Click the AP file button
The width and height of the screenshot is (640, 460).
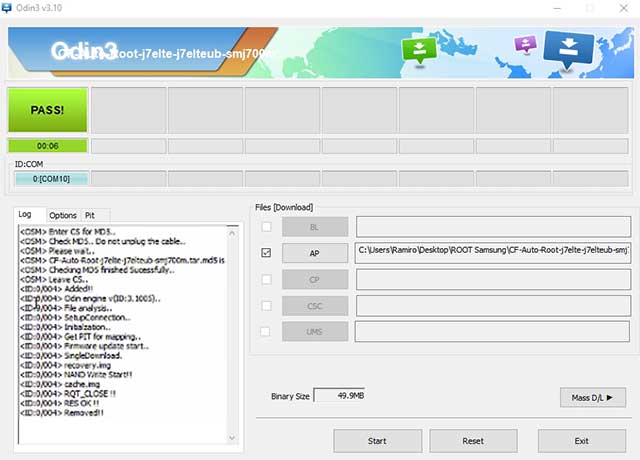click(315, 253)
